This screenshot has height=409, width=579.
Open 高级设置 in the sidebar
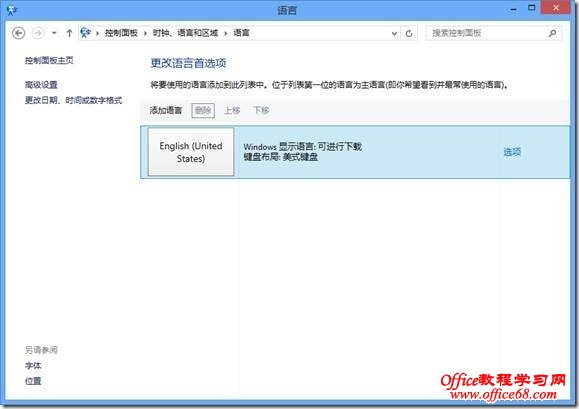[x=41, y=85]
